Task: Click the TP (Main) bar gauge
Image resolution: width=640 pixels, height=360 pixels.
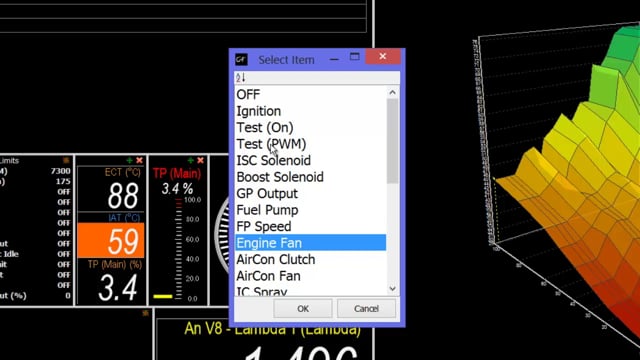Action: pos(178,249)
